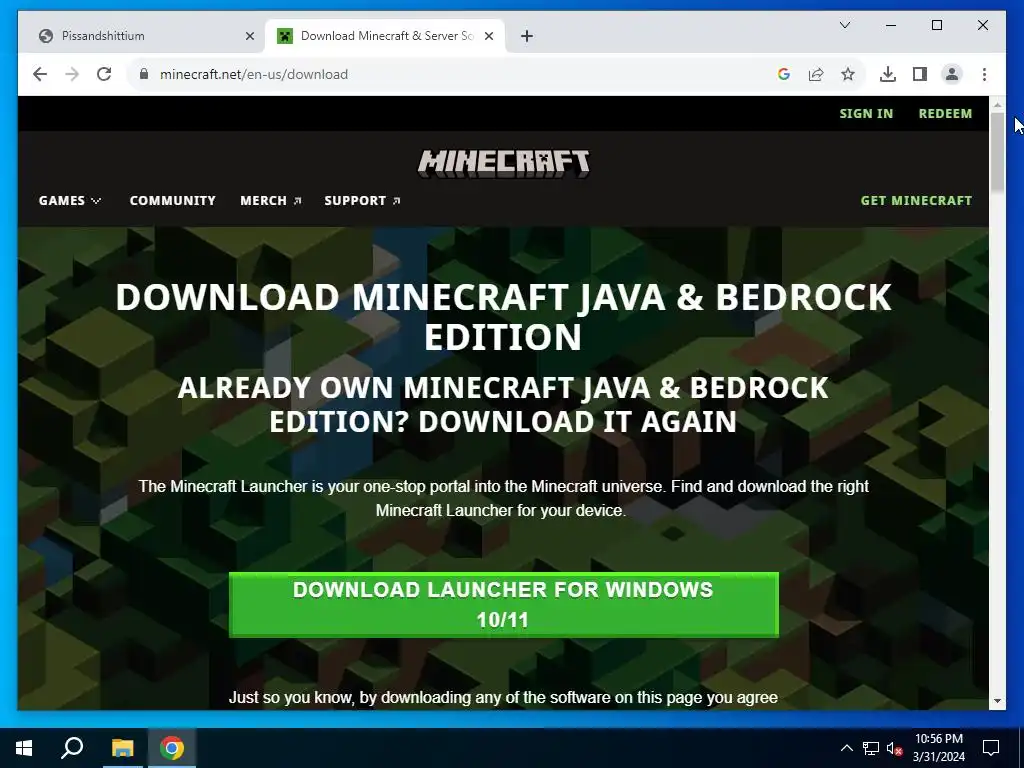Click GET MINECRAFT link
The height and width of the screenshot is (768, 1024).
click(x=916, y=200)
